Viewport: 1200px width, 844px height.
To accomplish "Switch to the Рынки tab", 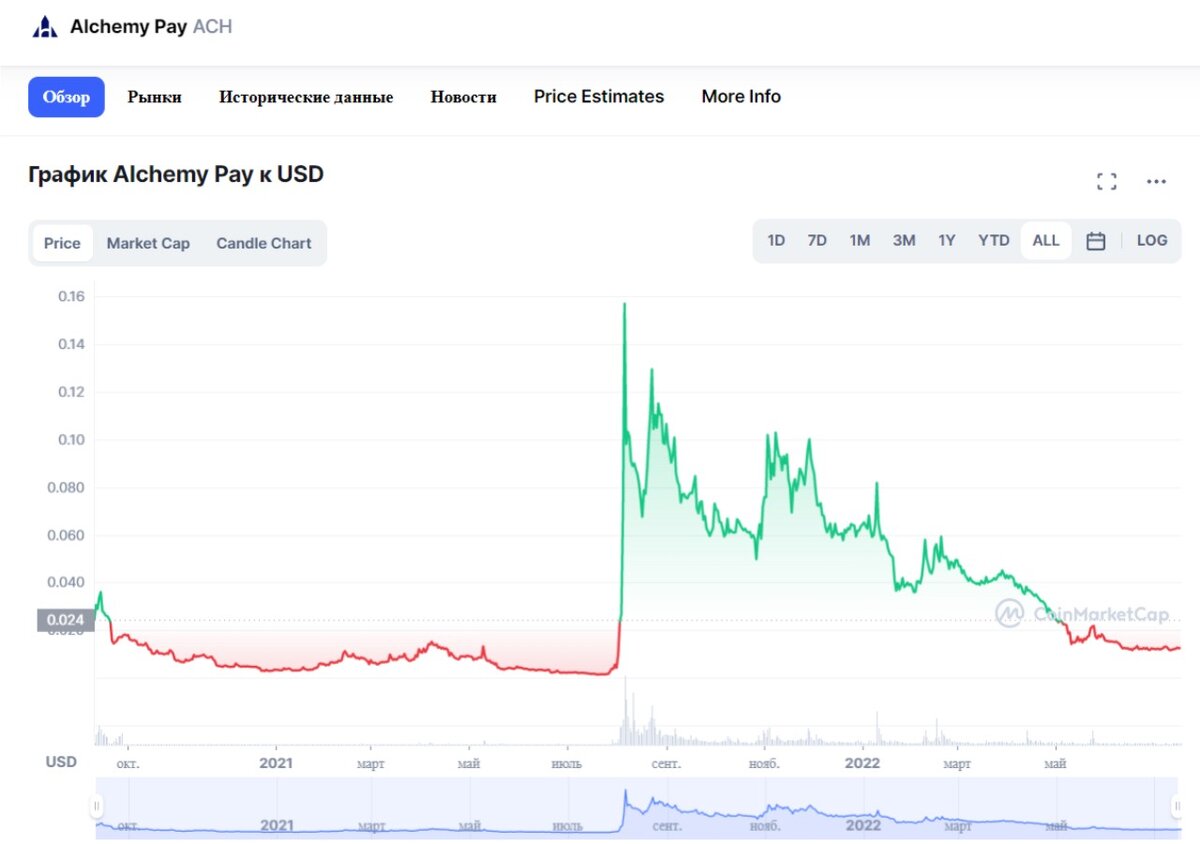I will [x=154, y=97].
